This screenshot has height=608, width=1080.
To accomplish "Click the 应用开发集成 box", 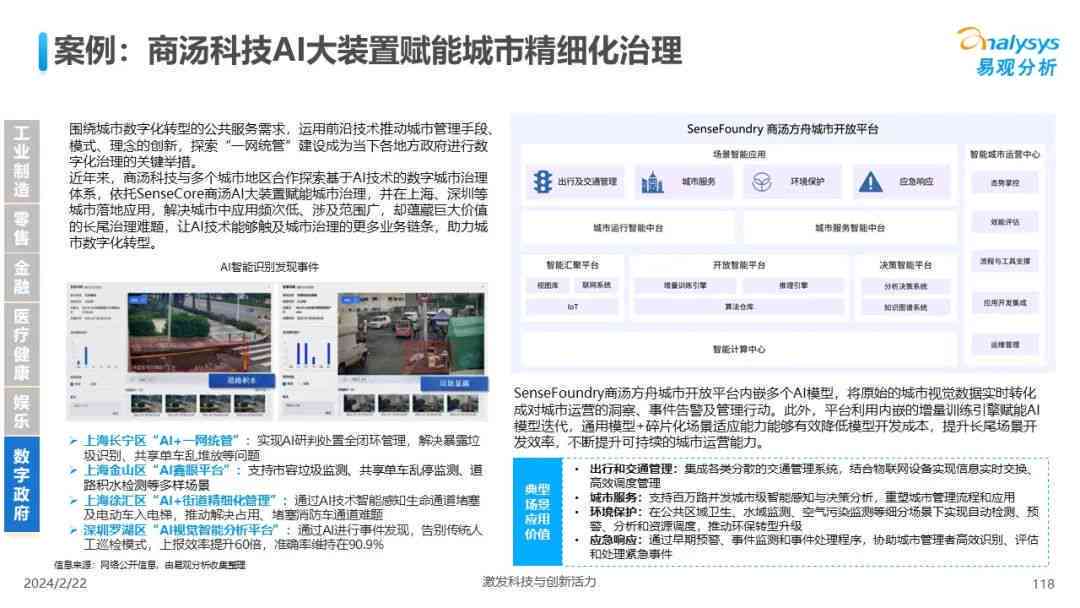I will coord(1005,303).
